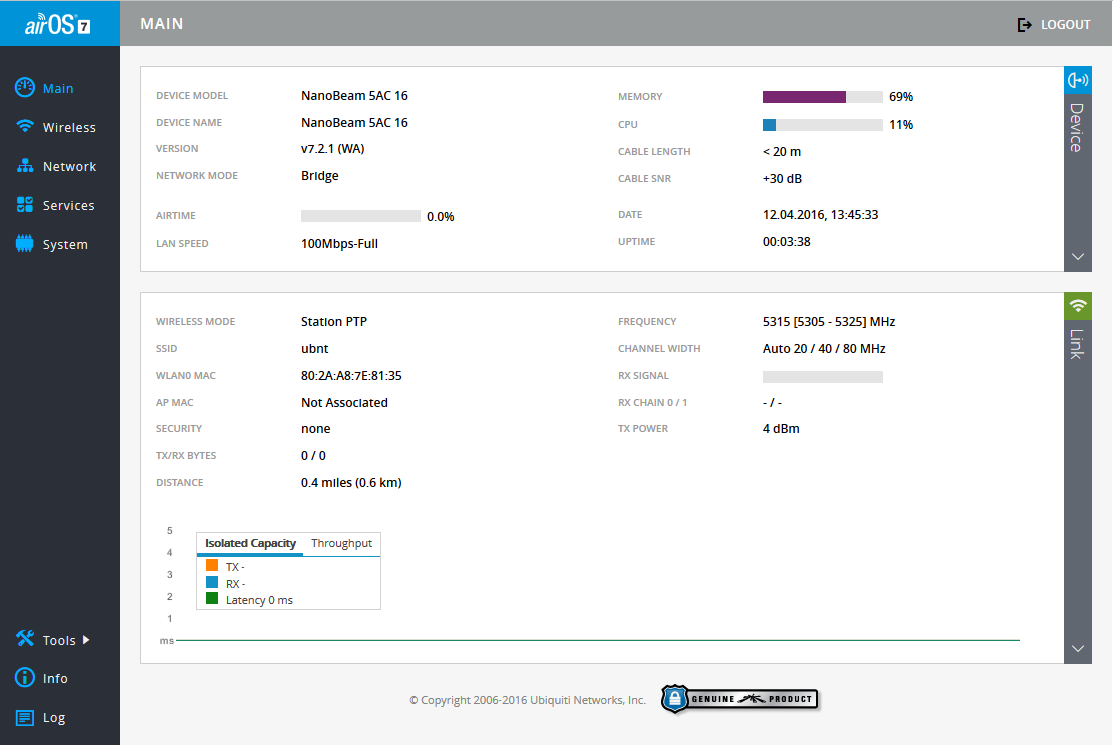Click the distance value 0.4 miles (0.6 km)
1113x745 pixels.
[351, 482]
